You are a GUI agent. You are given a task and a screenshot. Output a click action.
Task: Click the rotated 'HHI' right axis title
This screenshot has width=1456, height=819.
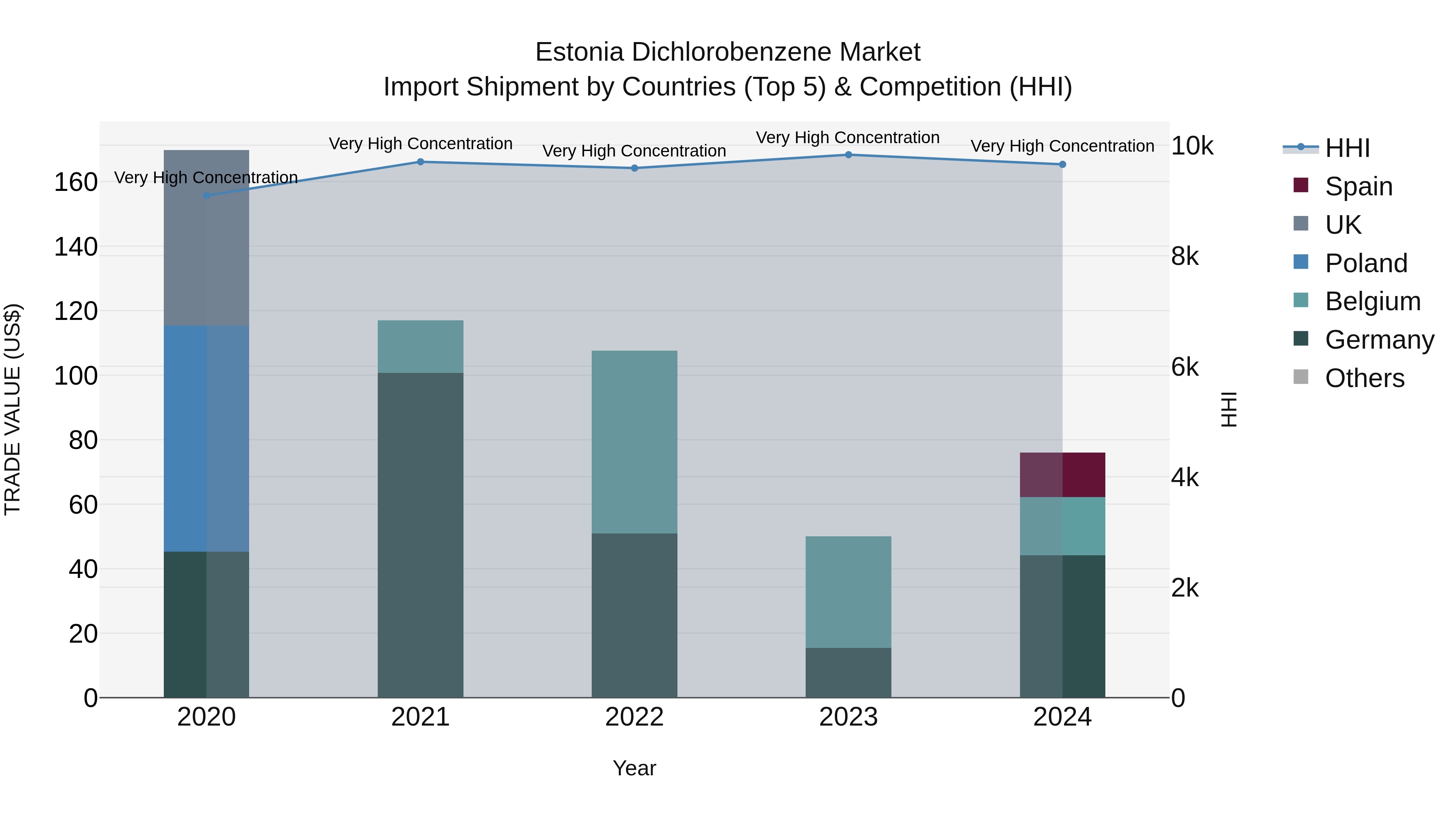coord(1229,410)
